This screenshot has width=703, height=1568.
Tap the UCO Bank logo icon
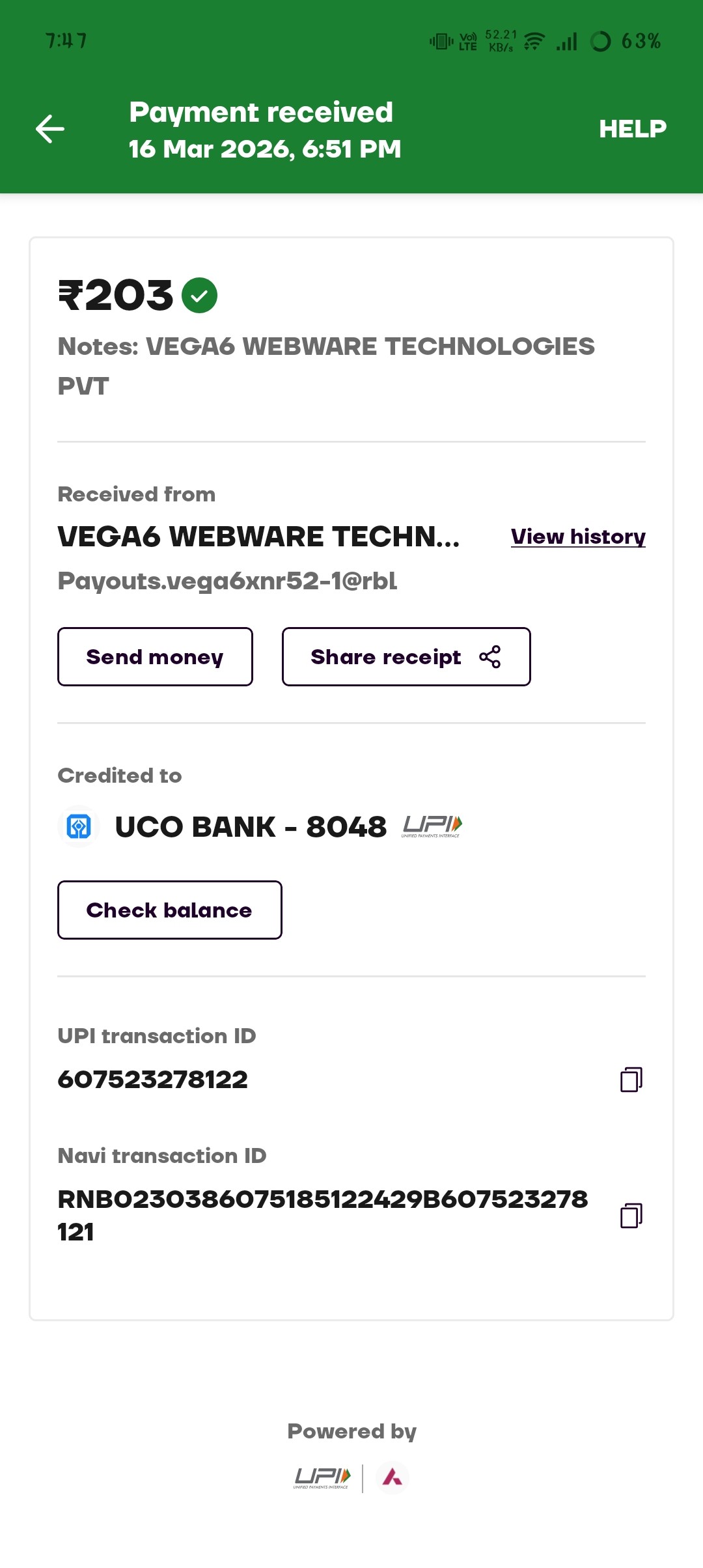[79, 827]
